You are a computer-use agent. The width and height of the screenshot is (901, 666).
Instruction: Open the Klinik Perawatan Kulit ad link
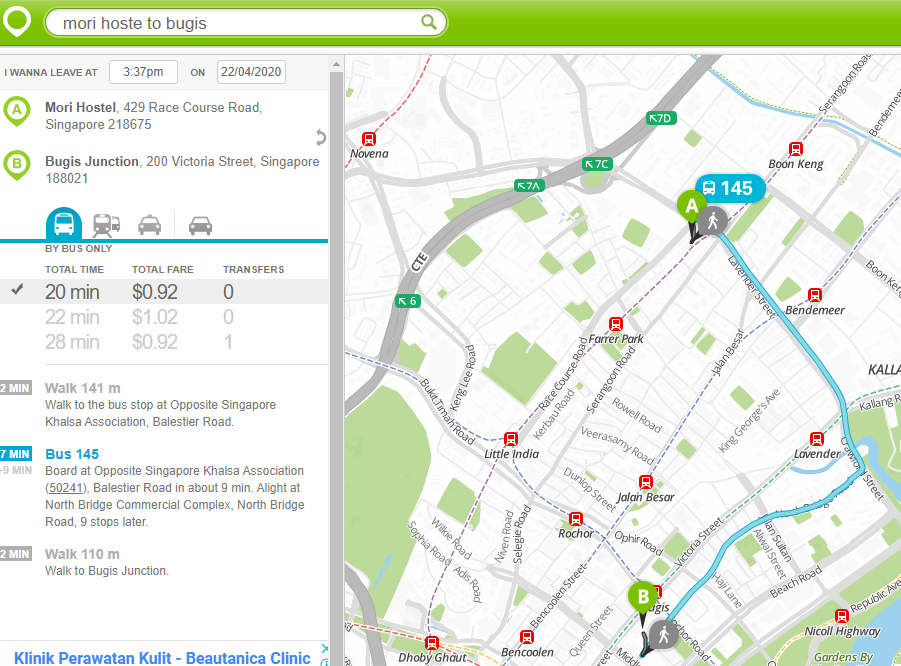(162, 658)
